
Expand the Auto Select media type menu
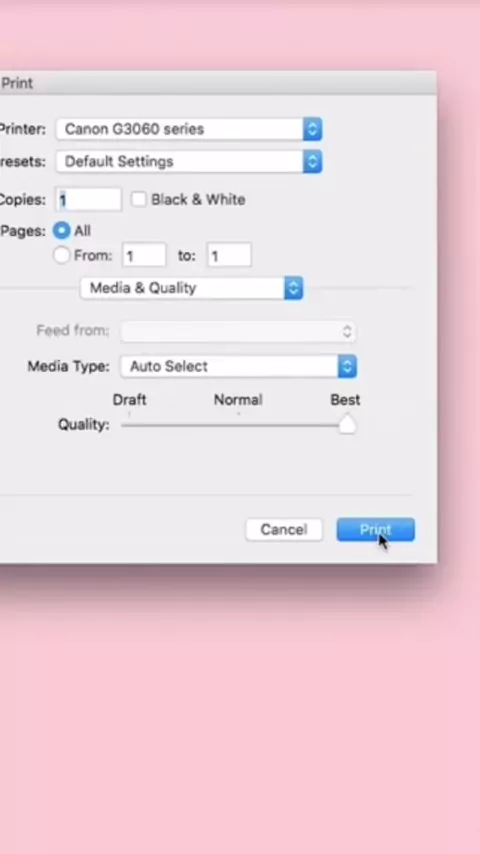[x=239, y=366]
